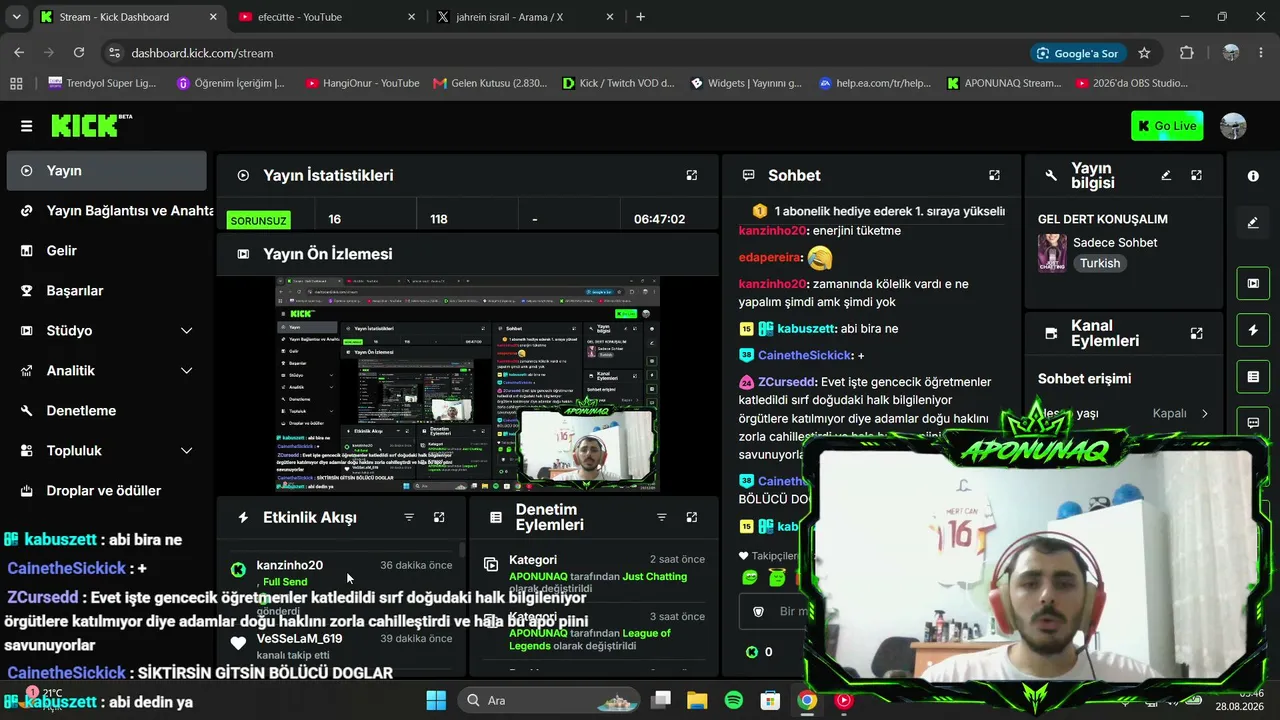
Task: Select Yayın in the sidebar
Action: [x=106, y=171]
